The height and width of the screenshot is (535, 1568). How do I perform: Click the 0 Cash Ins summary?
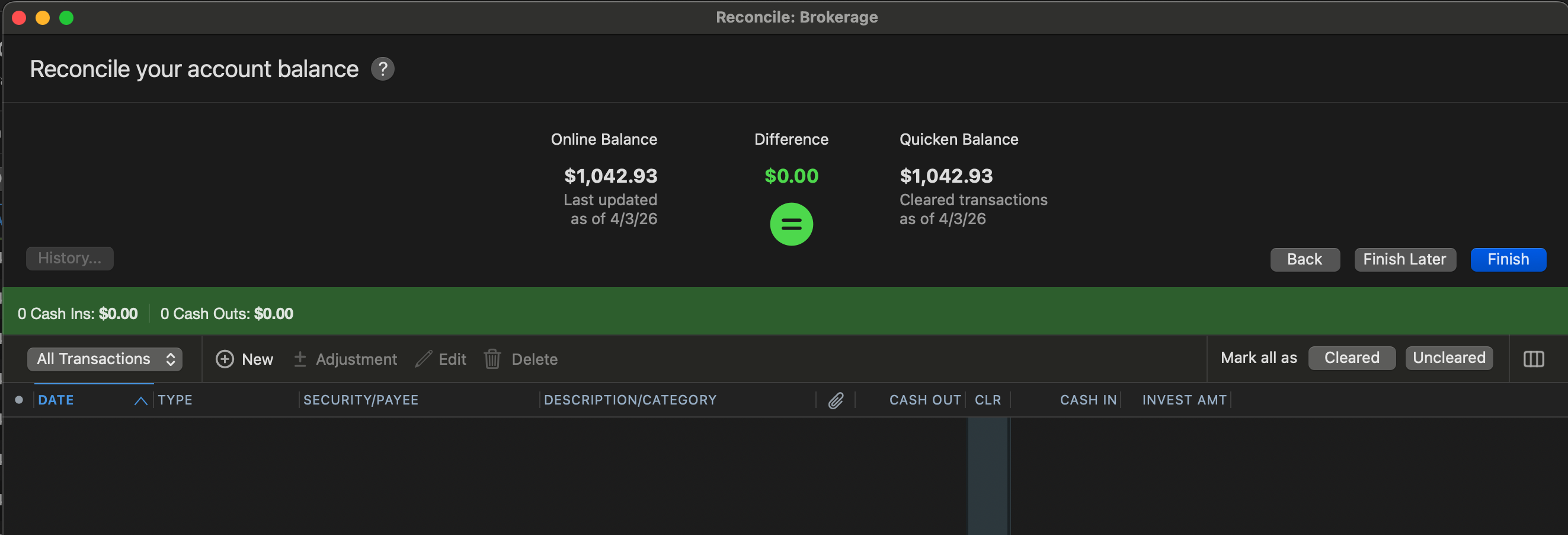(x=77, y=313)
